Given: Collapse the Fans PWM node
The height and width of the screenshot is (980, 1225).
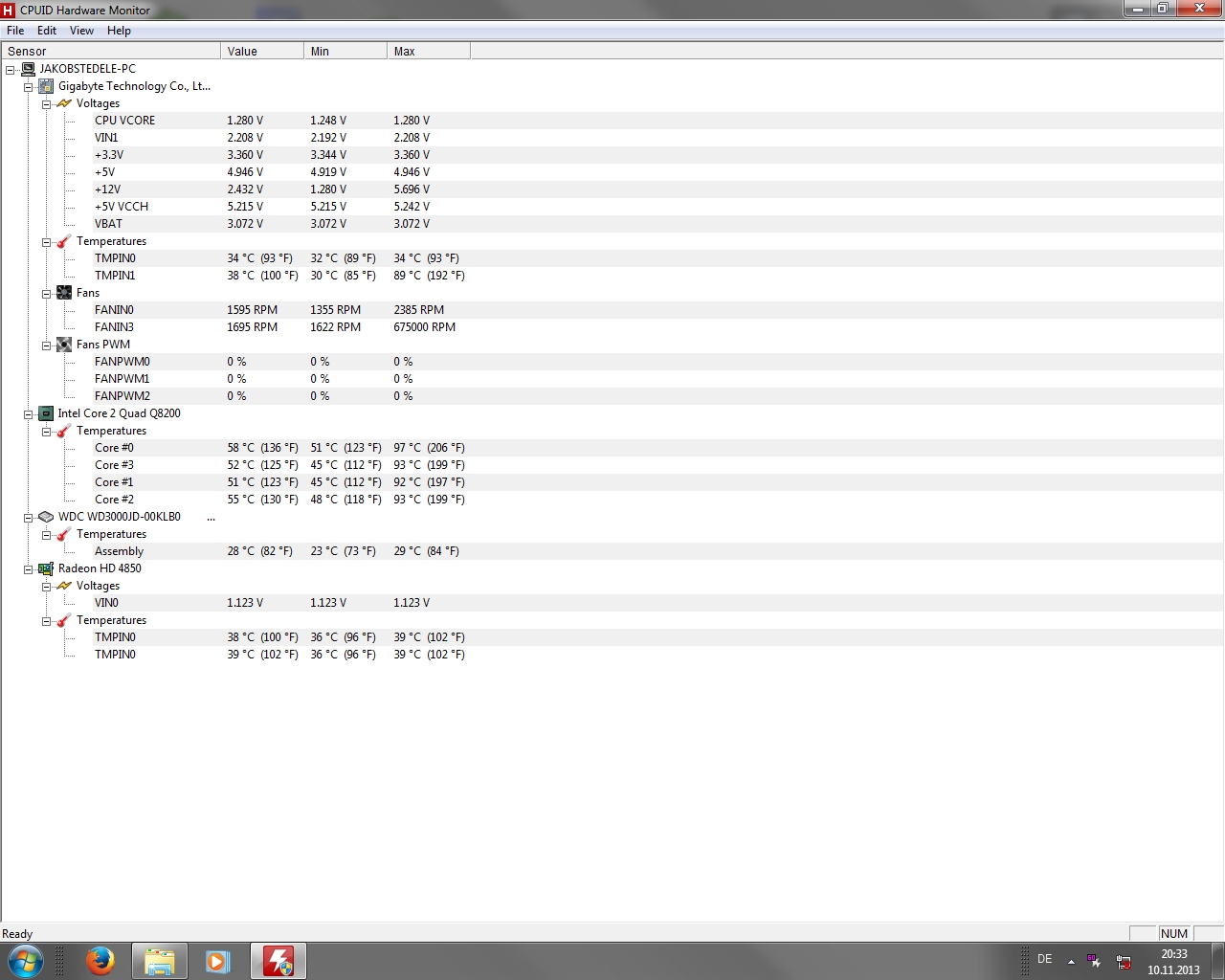Looking at the screenshot, I should [x=46, y=345].
